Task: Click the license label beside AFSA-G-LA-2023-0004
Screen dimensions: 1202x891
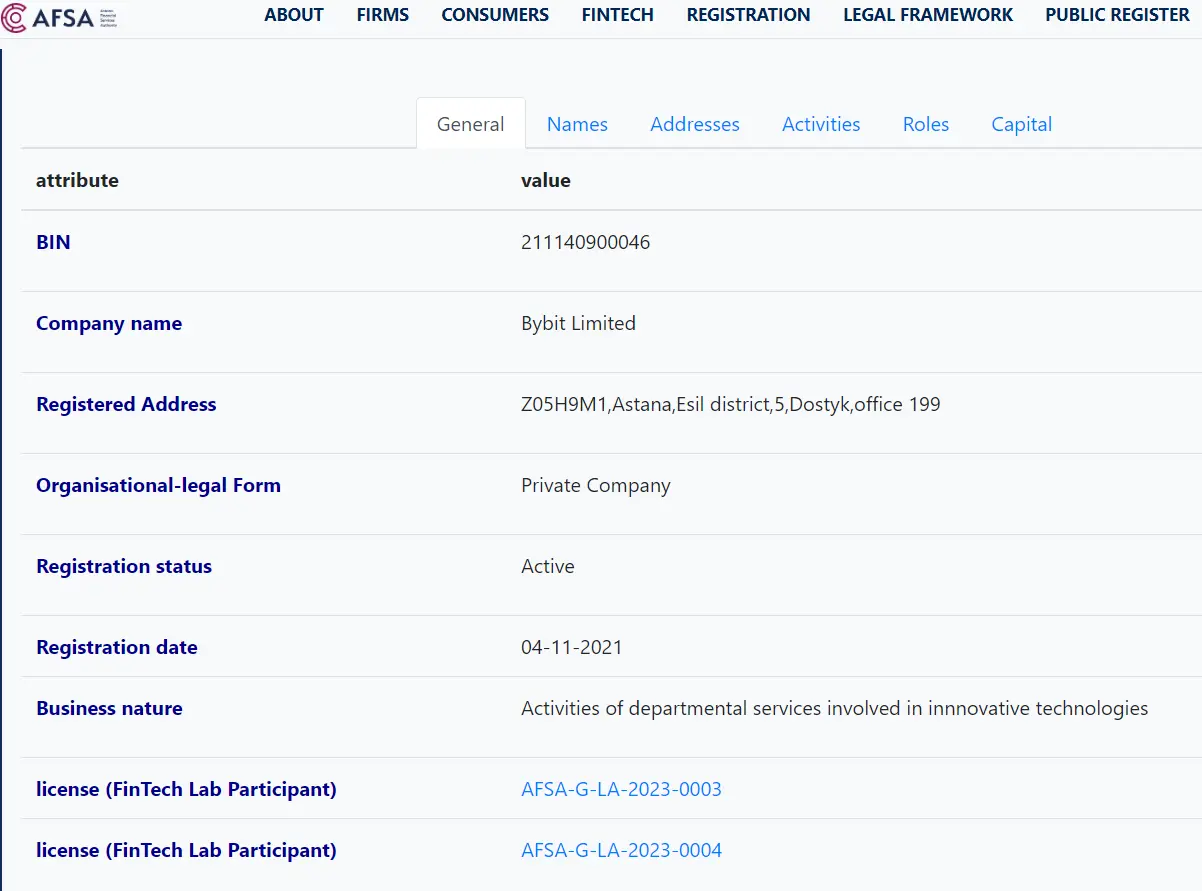Action: (186, 850)
